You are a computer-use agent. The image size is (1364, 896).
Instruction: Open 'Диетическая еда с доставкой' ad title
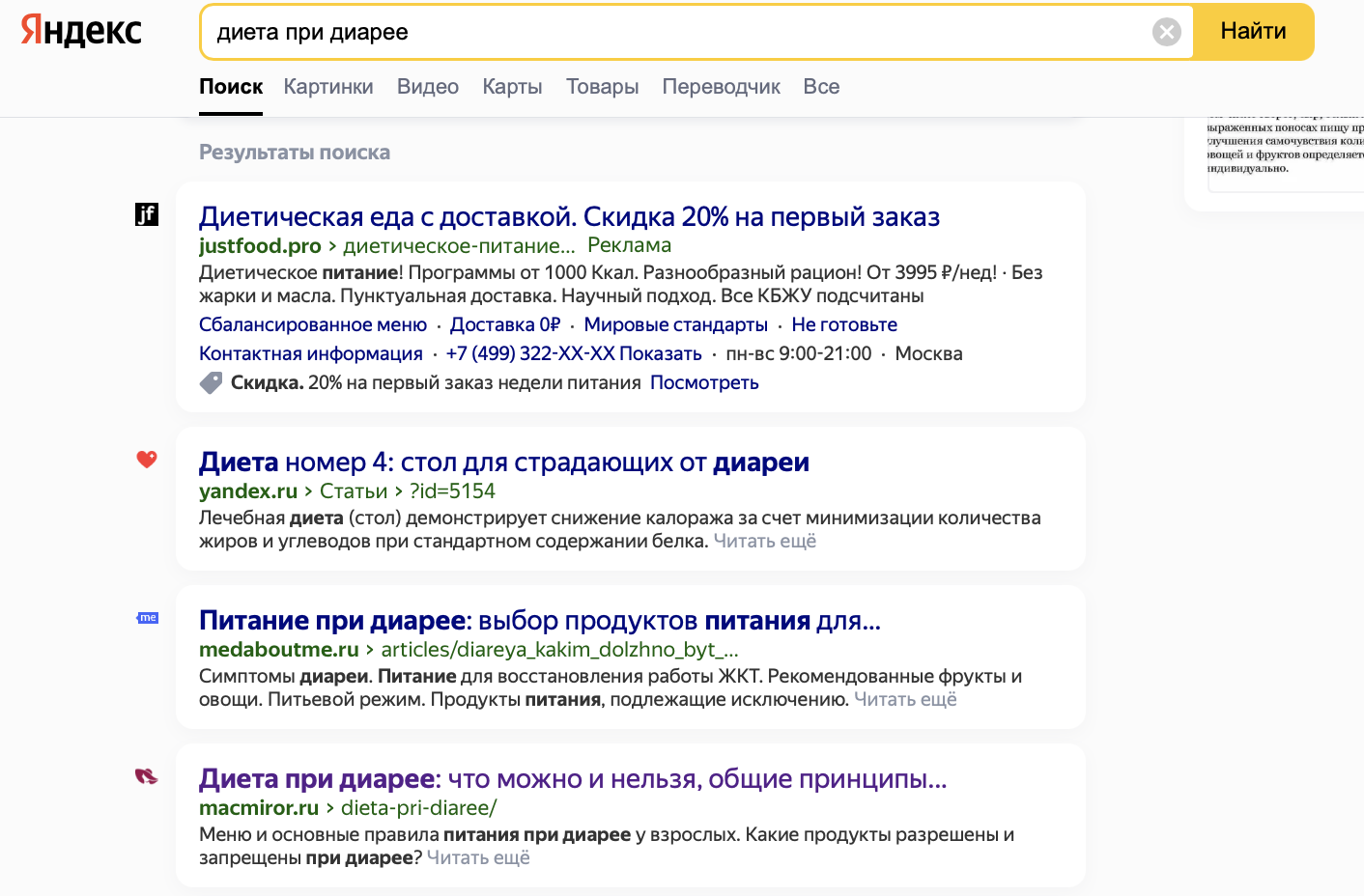coord(570,216)
